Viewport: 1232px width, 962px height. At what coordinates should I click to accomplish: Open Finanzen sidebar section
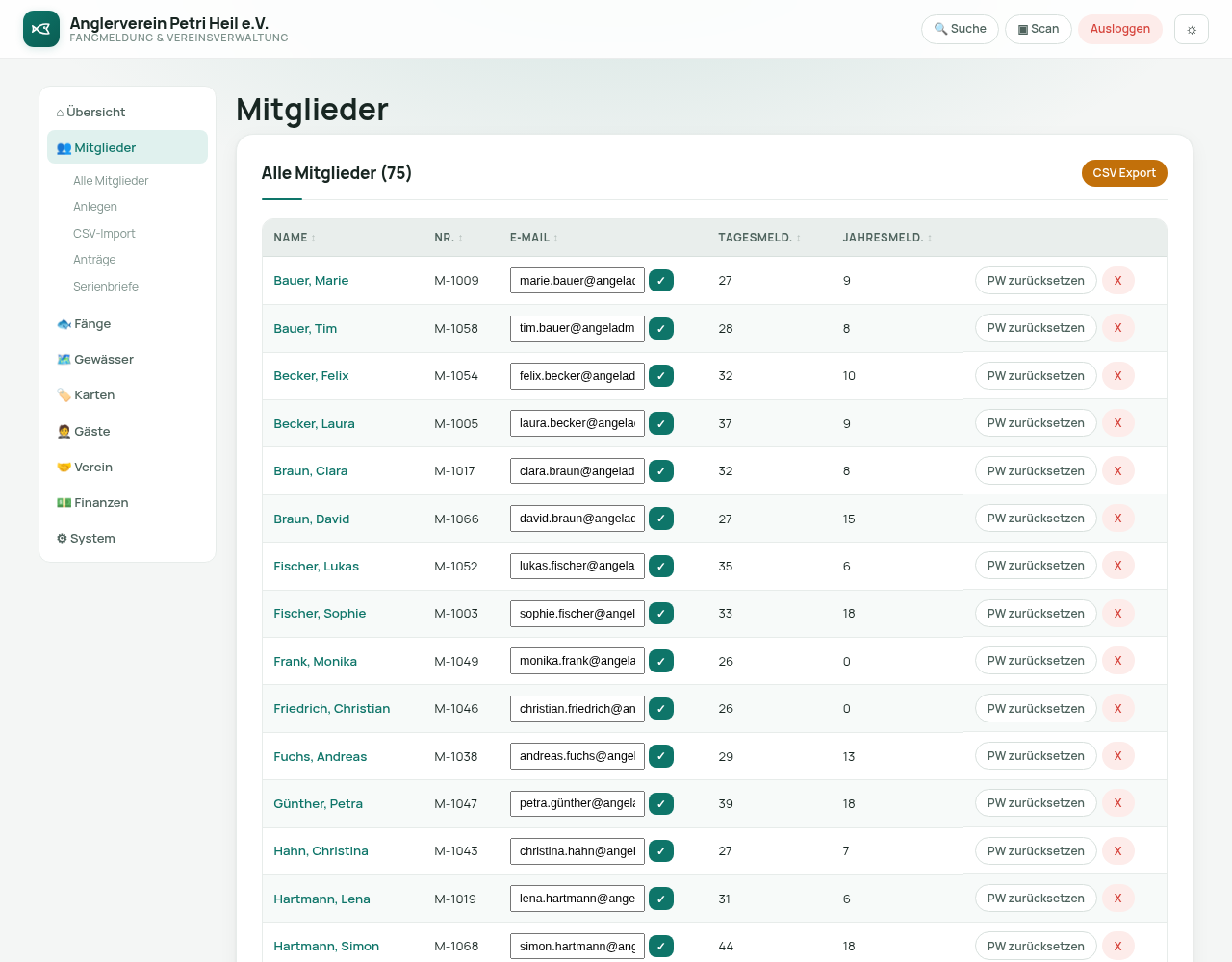pyautogui.click(x=127, y=503)
